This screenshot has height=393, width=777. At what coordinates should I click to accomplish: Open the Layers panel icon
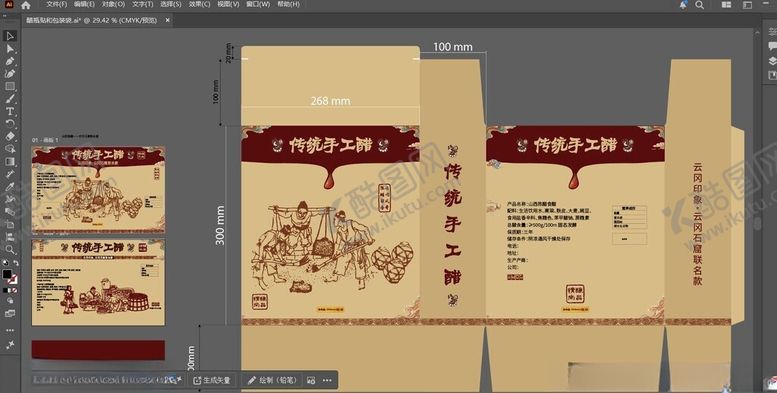coord(772,61)
